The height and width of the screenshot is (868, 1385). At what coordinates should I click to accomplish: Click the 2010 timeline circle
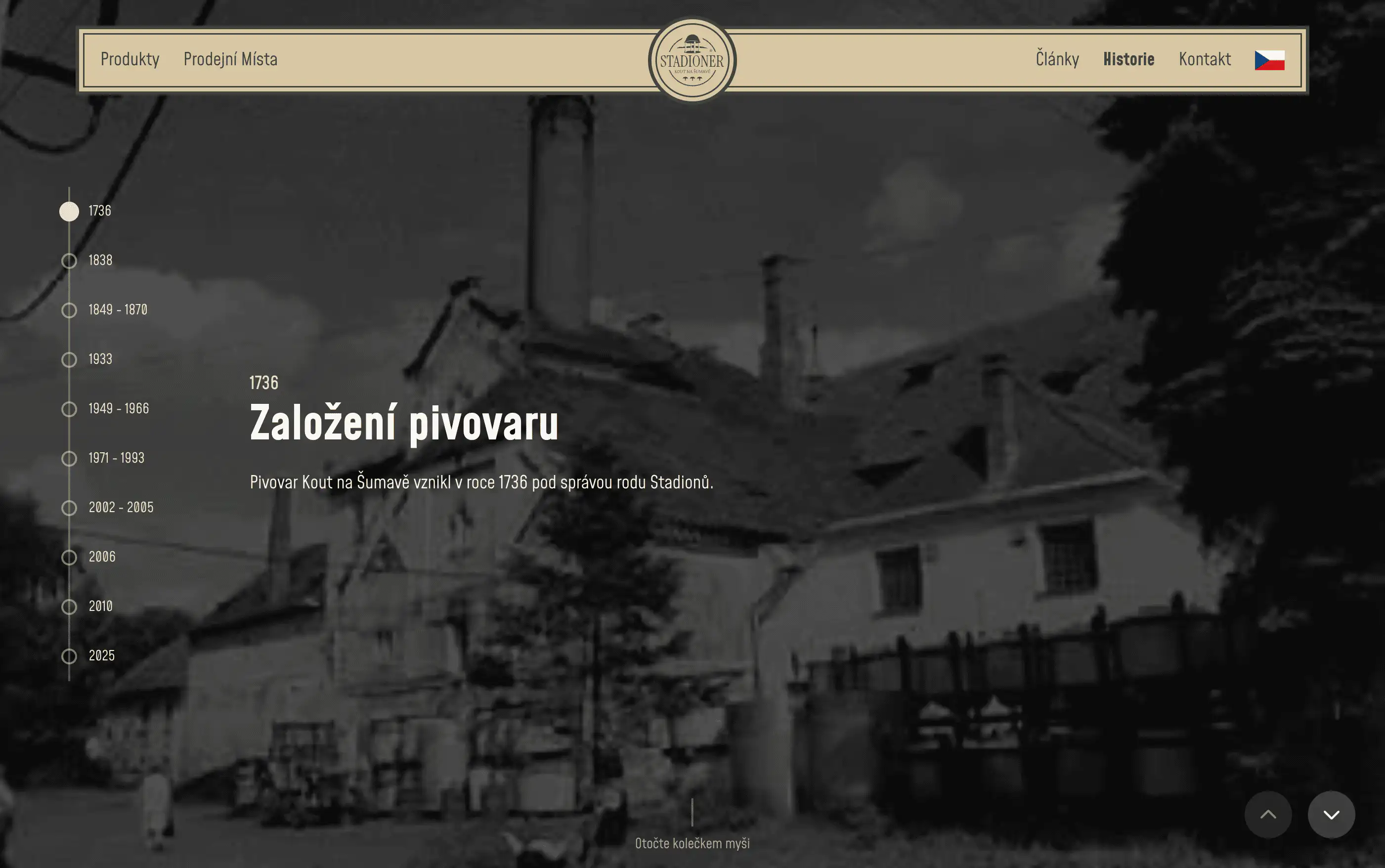coord(70,606)
